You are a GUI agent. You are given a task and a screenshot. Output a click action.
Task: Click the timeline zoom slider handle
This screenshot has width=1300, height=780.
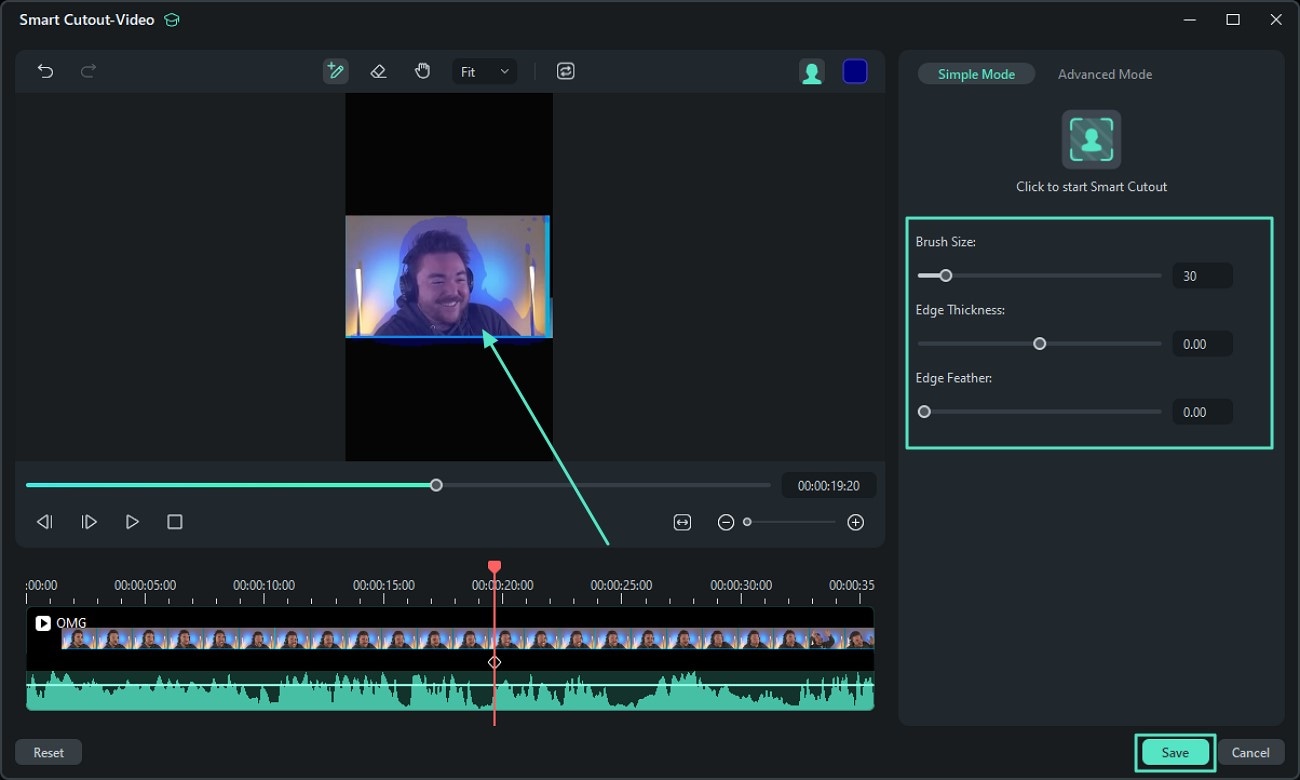747,522
